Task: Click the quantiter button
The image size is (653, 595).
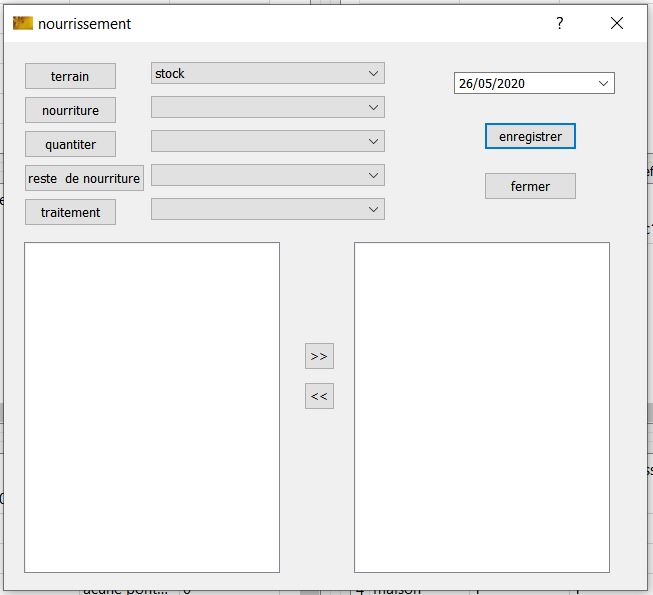Action: 70,144
